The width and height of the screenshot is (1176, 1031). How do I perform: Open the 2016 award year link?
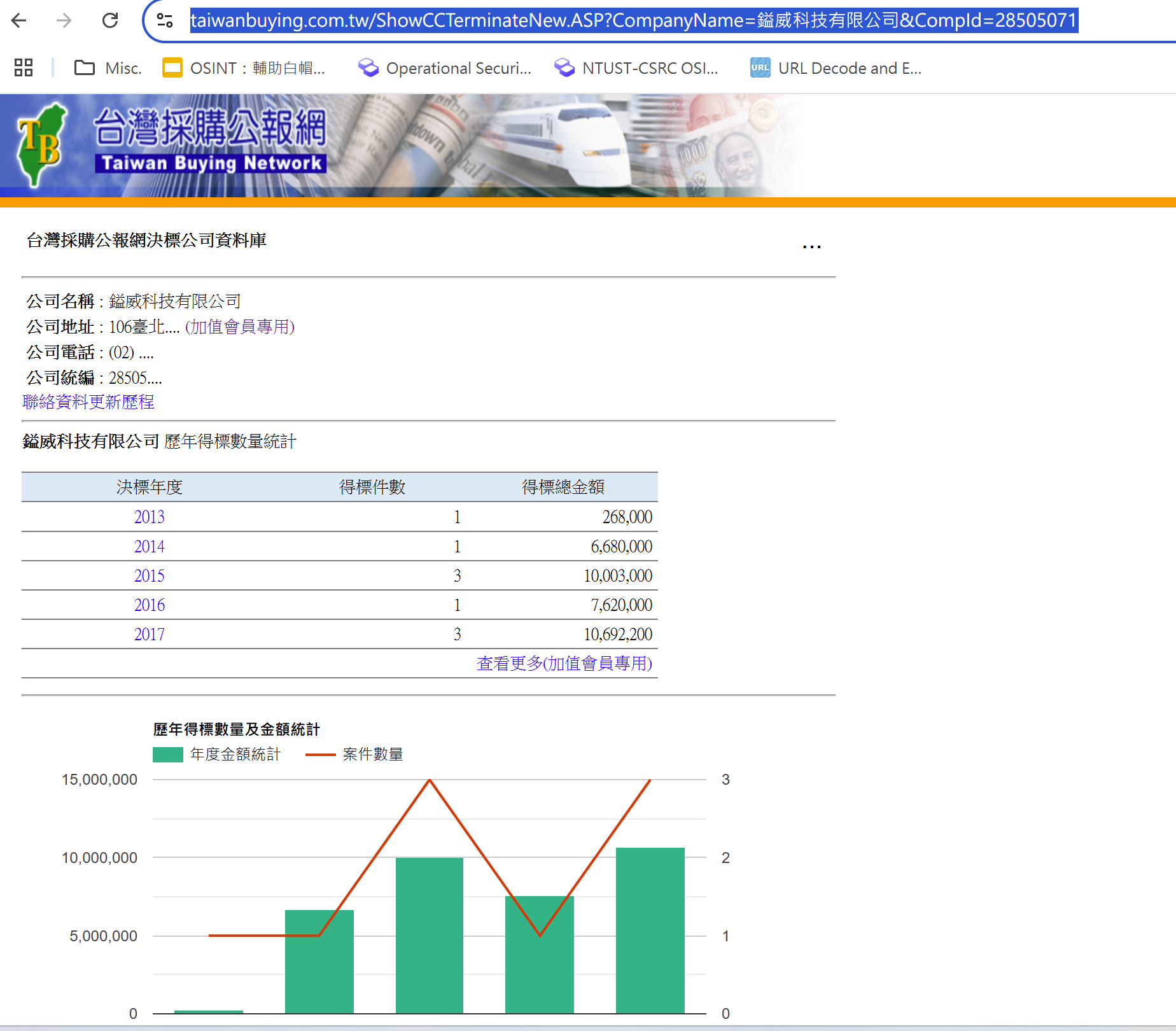(150, 605)
